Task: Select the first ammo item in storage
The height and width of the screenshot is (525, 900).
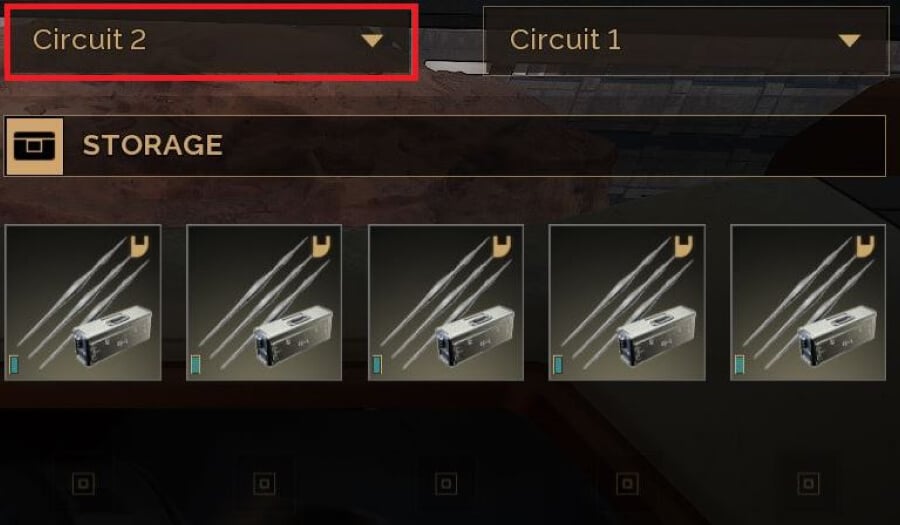Action: click(x=83, y=302)
